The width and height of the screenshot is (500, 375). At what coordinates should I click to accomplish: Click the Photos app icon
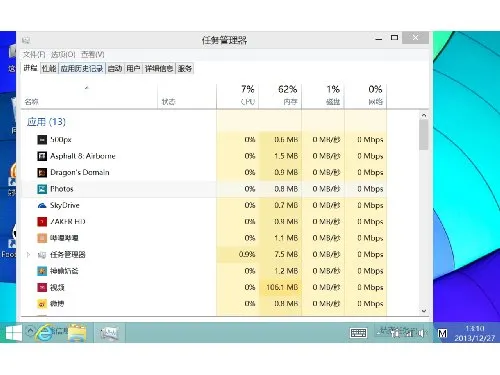pos(42,189)
